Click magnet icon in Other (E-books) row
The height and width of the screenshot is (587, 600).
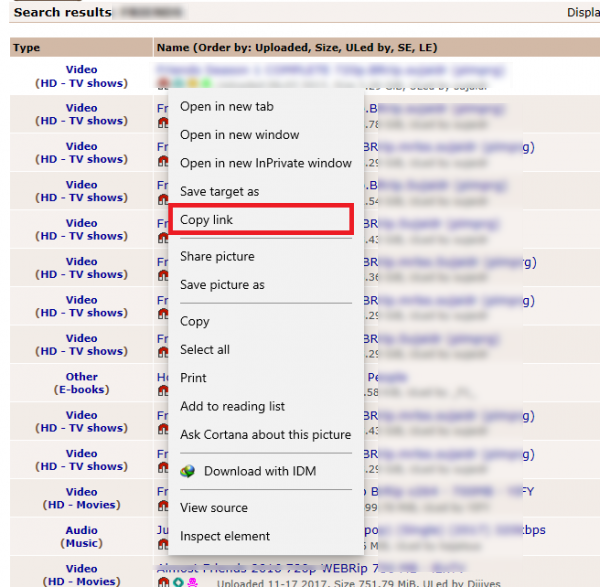[x=163, y=391]
